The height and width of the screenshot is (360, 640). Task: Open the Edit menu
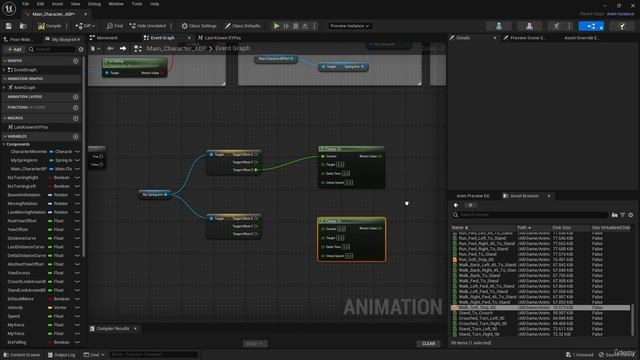pyautogui.click(x=40, y=4)
